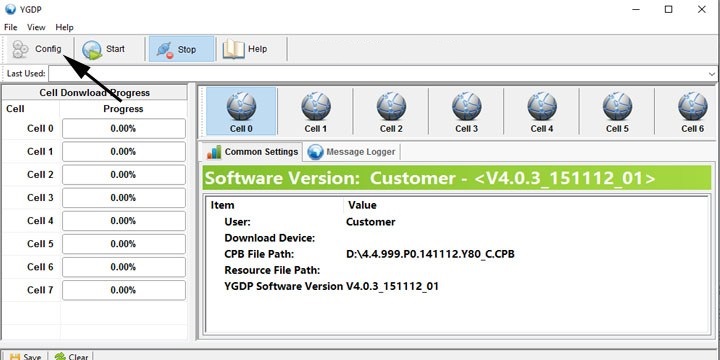Open the Config settings toolbar button

(x=39, y=49)
